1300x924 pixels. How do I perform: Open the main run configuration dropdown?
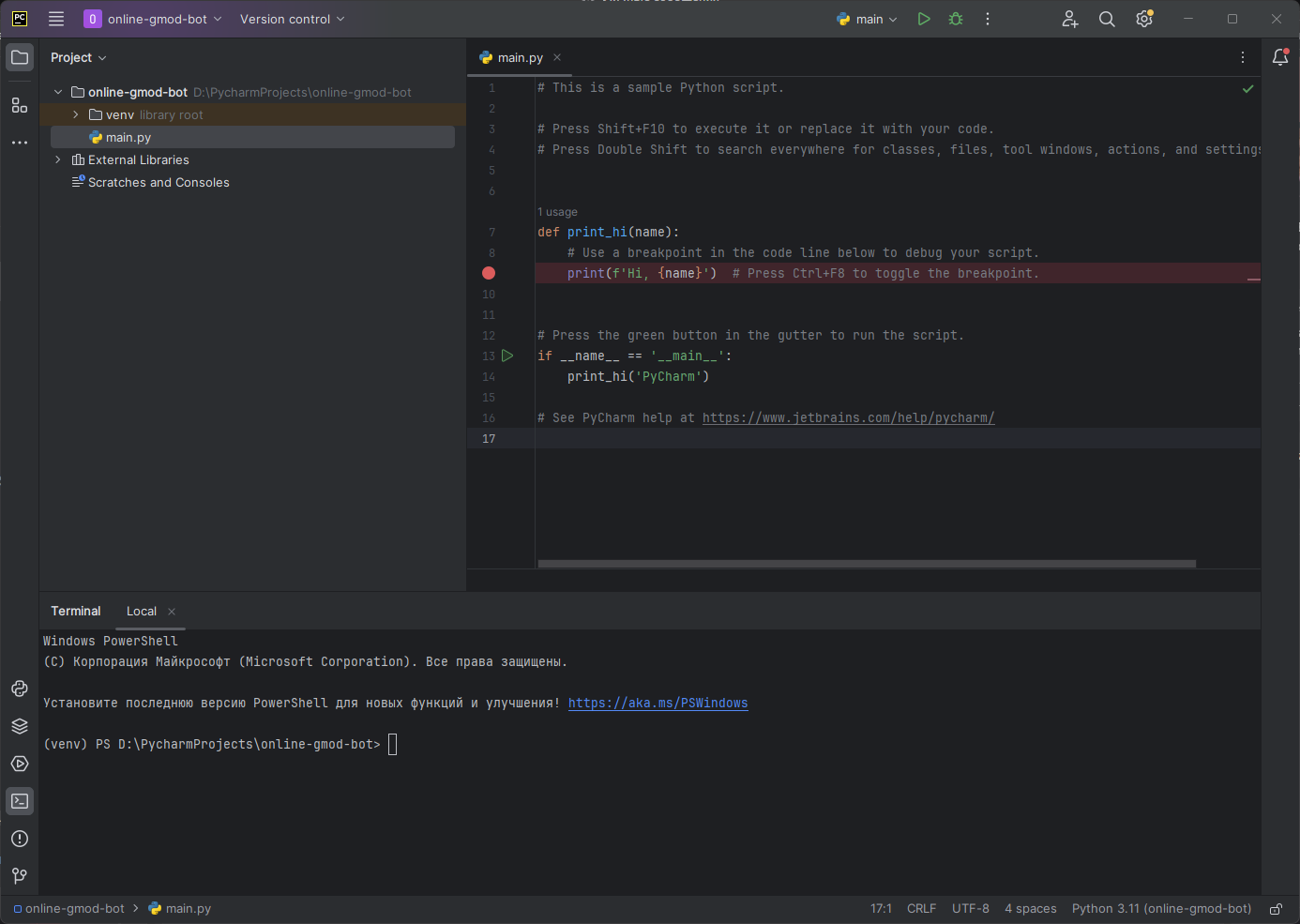tap(868, 19)
